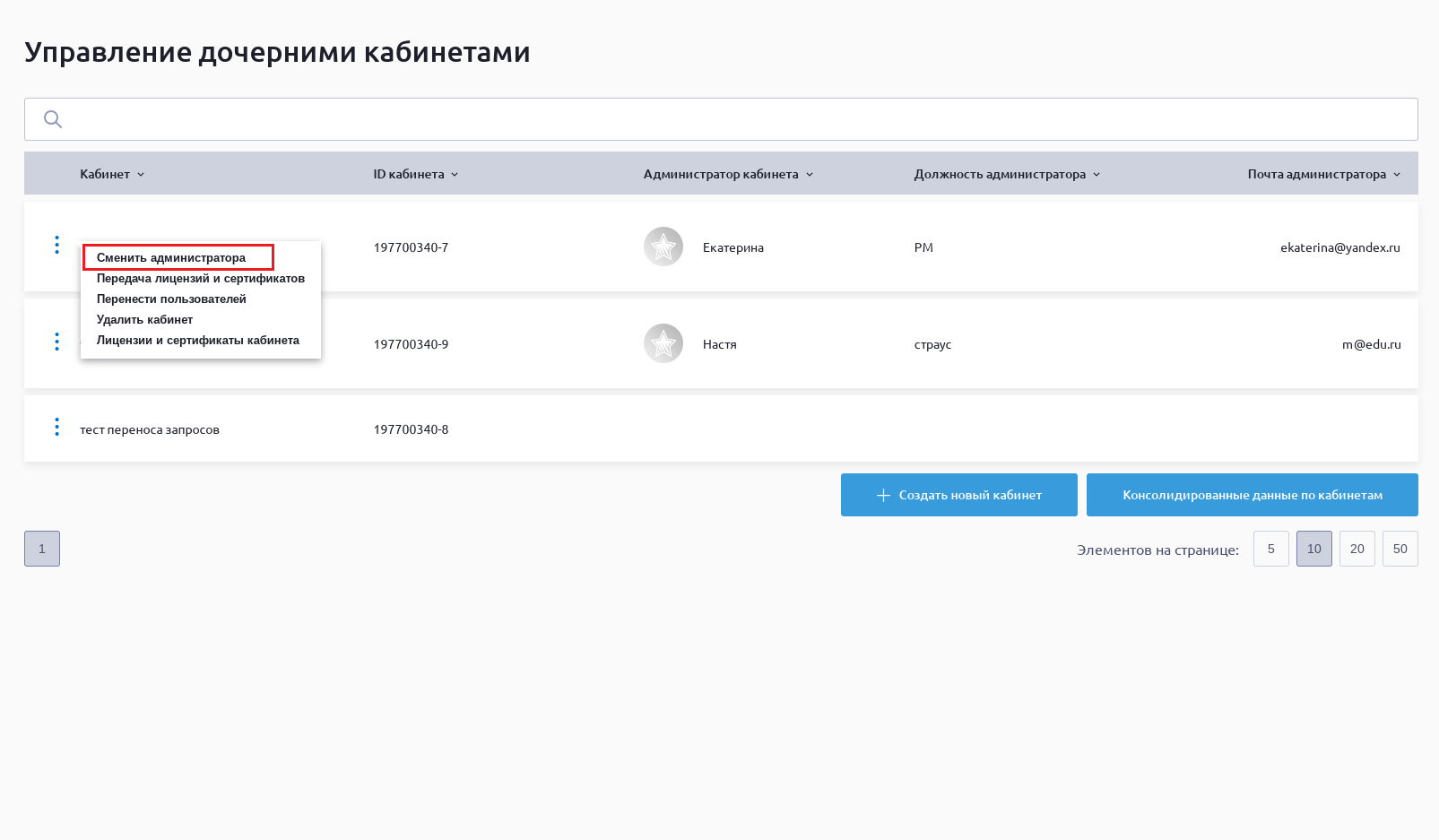This screenshot has width=1439, height=840.
Task: Open Консолидированные данные по кабинетам
Action: [1252, 495]
